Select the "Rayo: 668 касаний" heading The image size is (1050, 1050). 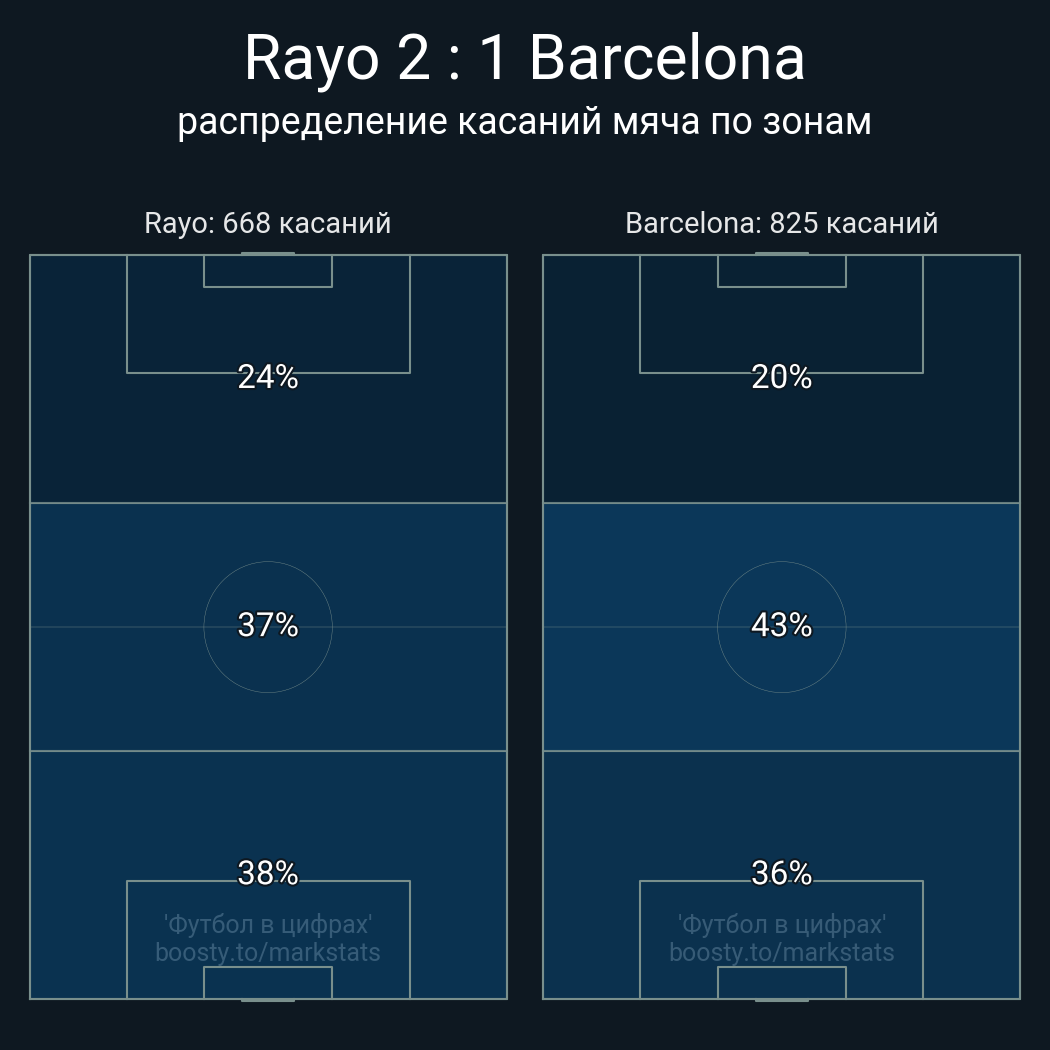(267, 223)
